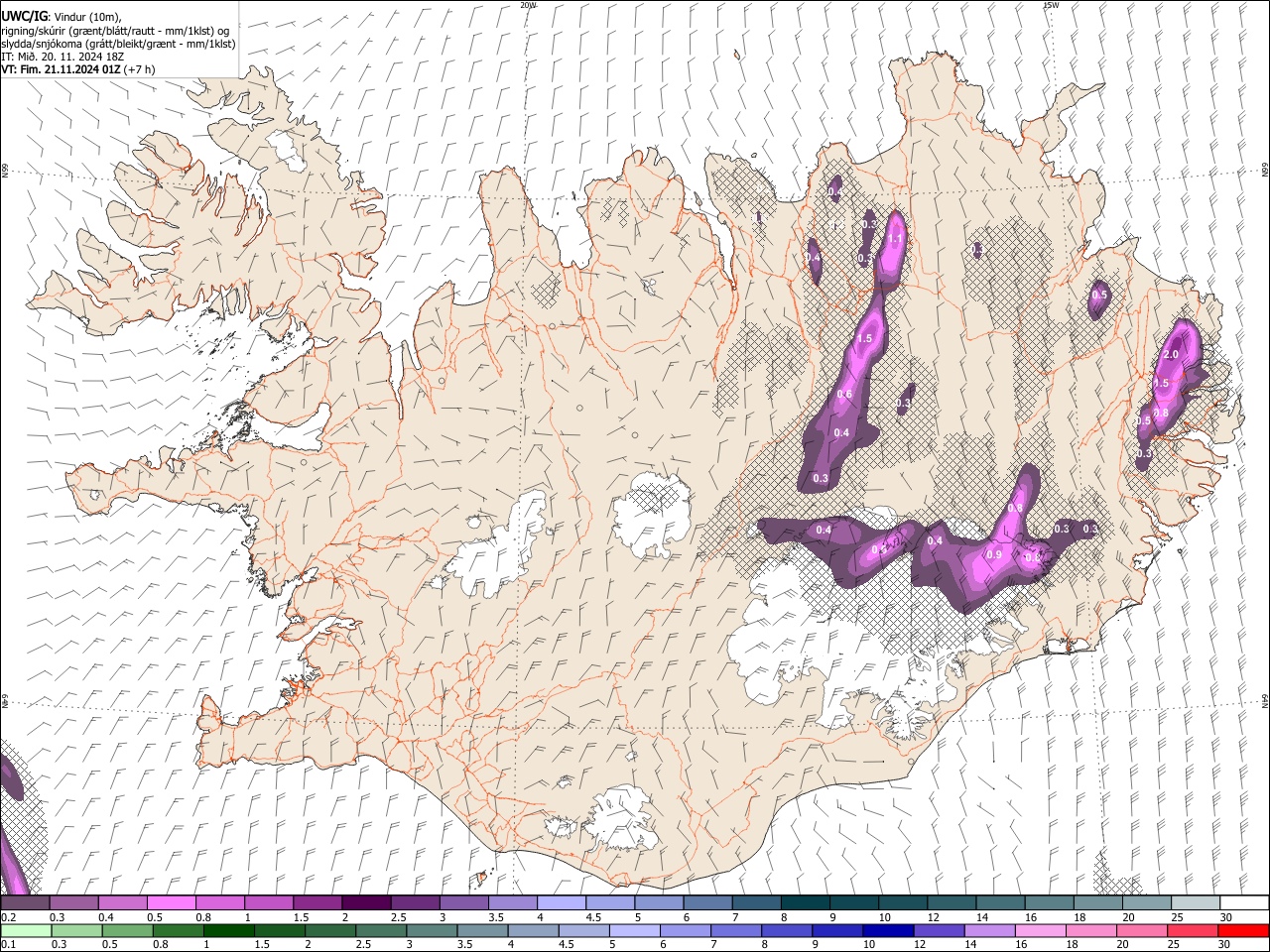The height and width of the screenshot is (952, 1270).
Task: Click the '0.6' snowfall value label
Action: pos(844,395)
